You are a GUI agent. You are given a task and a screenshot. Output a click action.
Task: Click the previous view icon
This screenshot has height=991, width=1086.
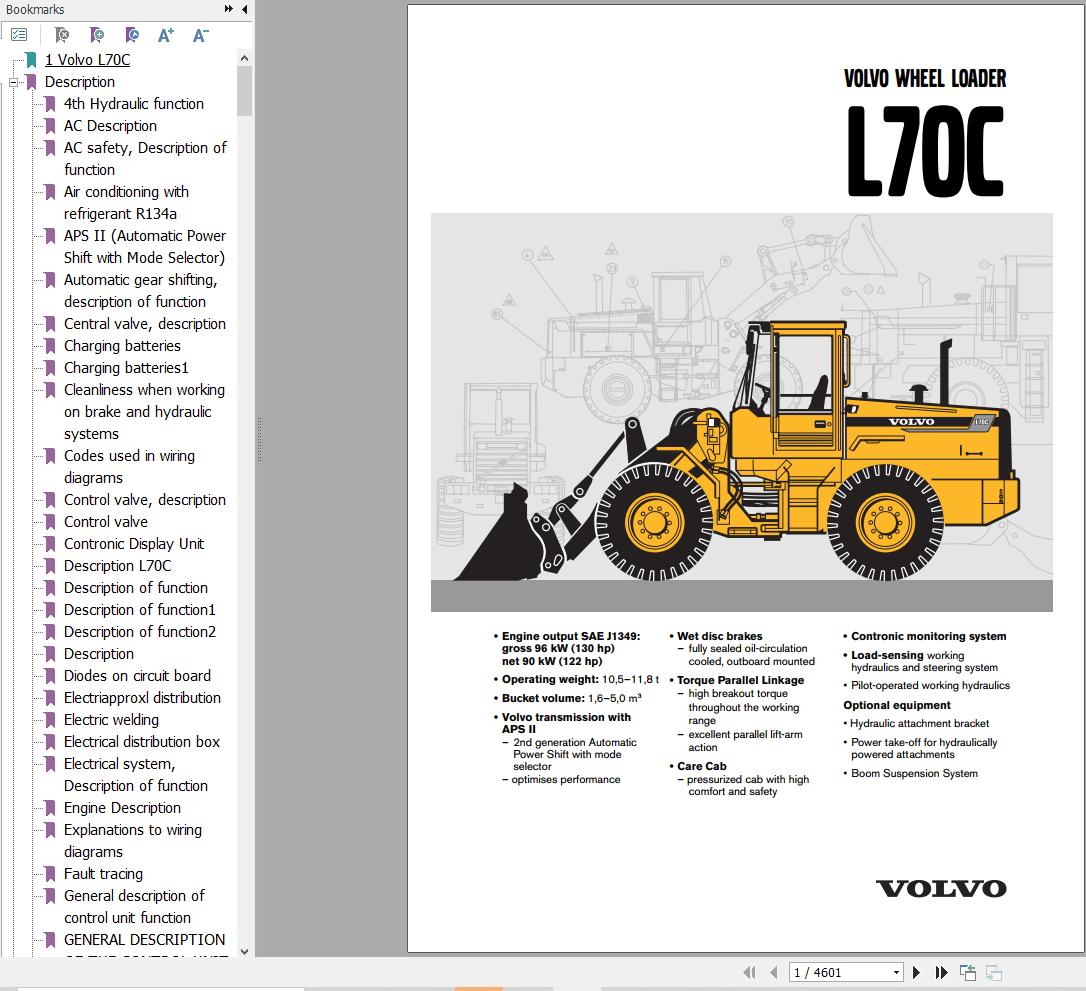[x=967, y=971]
